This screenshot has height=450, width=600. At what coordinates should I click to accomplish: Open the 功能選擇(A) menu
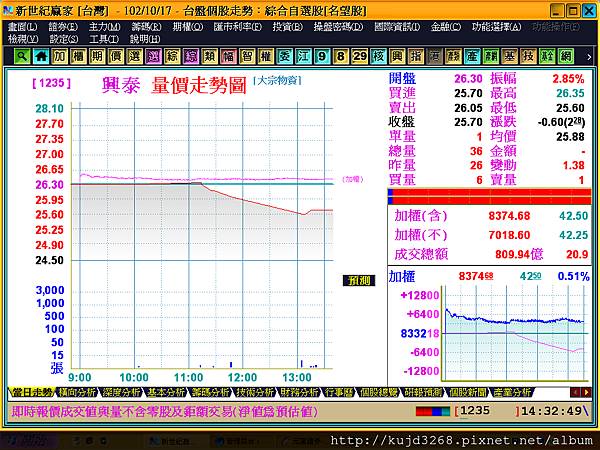[497, 27]
